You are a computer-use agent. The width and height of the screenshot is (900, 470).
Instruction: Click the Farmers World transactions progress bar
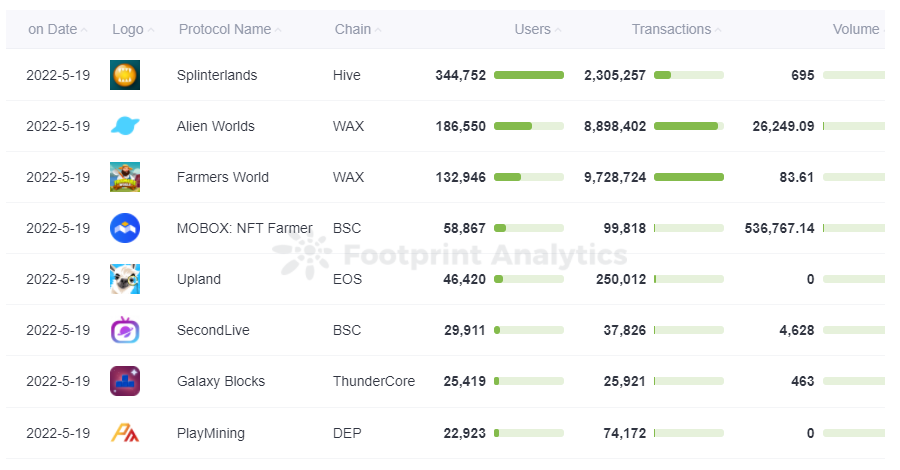click(x=689, y=177)
